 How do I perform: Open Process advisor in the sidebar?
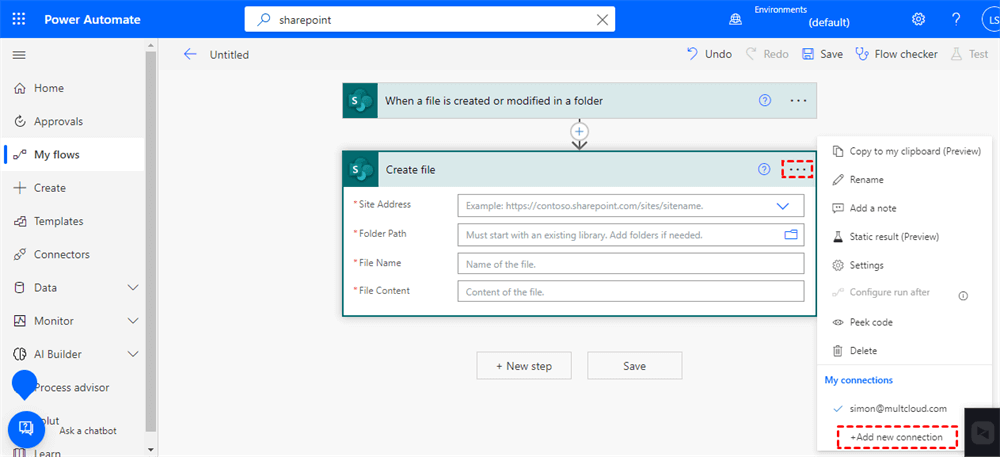coord(73,388)
